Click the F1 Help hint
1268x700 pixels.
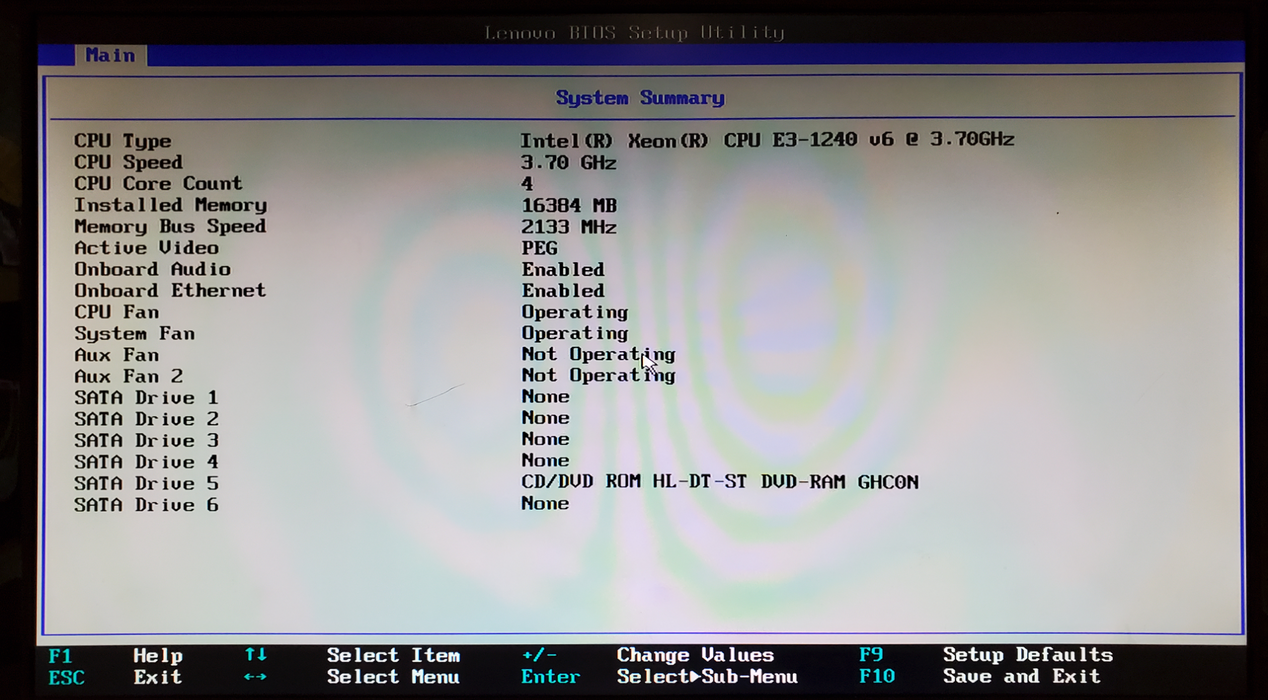pos(115,656)
